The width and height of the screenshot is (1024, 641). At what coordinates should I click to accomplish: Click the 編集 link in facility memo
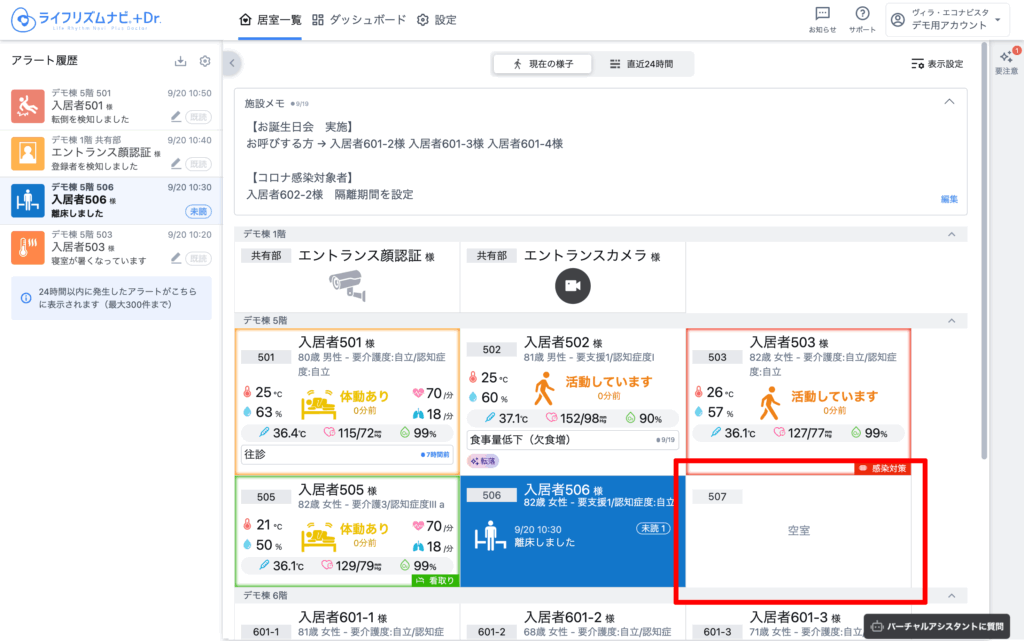coord(948,199)
